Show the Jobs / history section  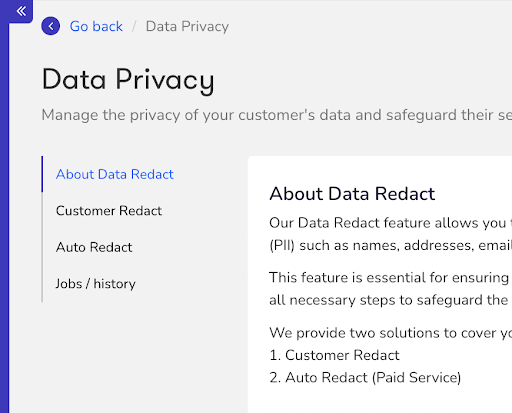pos(95,284)
